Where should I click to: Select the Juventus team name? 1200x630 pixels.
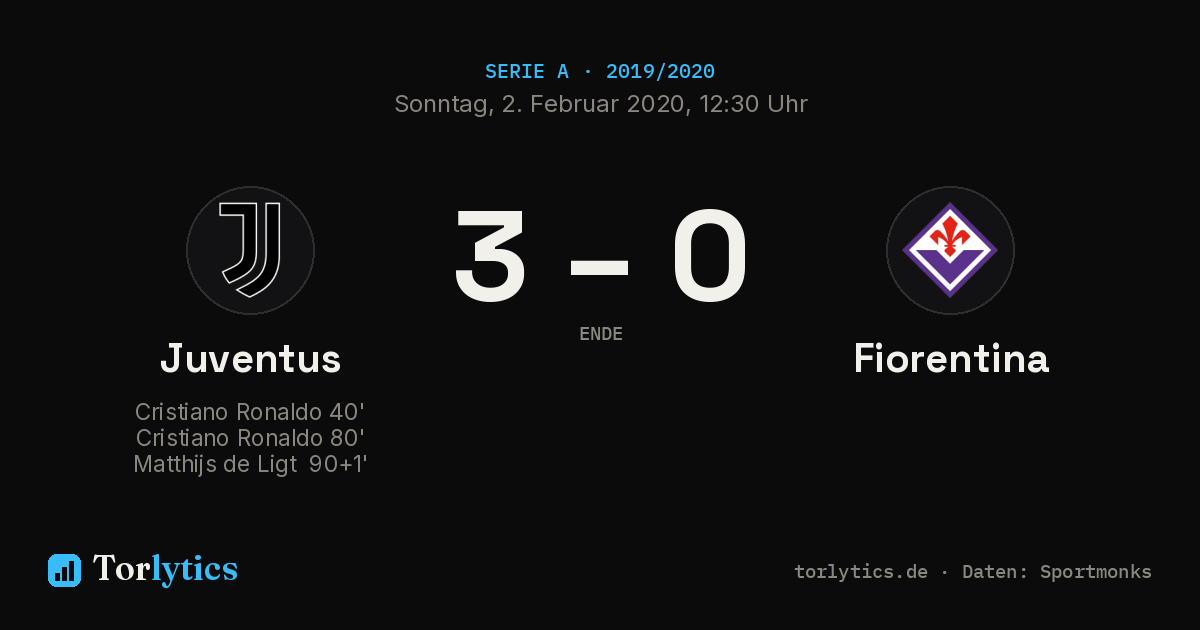click(251, 358)
